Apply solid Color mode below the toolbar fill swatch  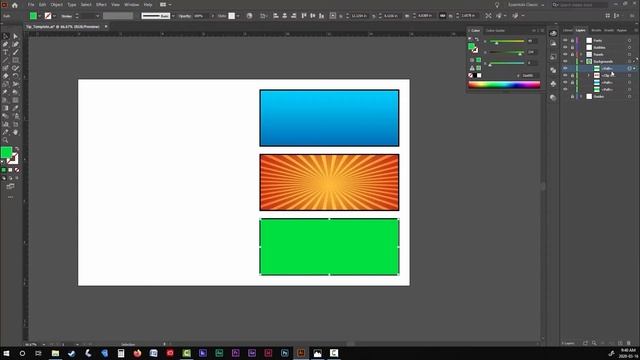pyautogui.click(x=4, y=170)
